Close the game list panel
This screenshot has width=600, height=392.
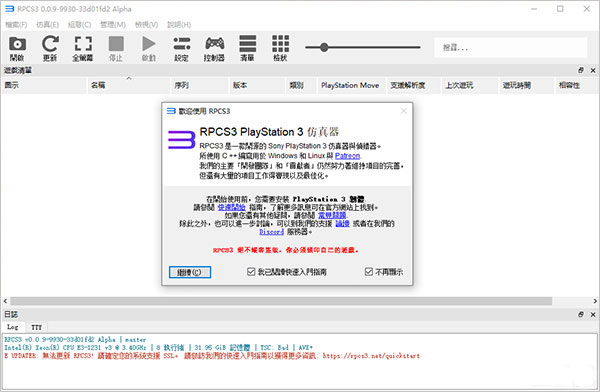[593, 70]
